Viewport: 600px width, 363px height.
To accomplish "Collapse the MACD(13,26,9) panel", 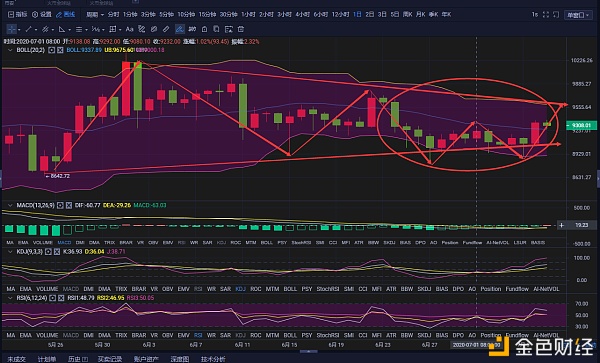I will click(x=10, y=205).
